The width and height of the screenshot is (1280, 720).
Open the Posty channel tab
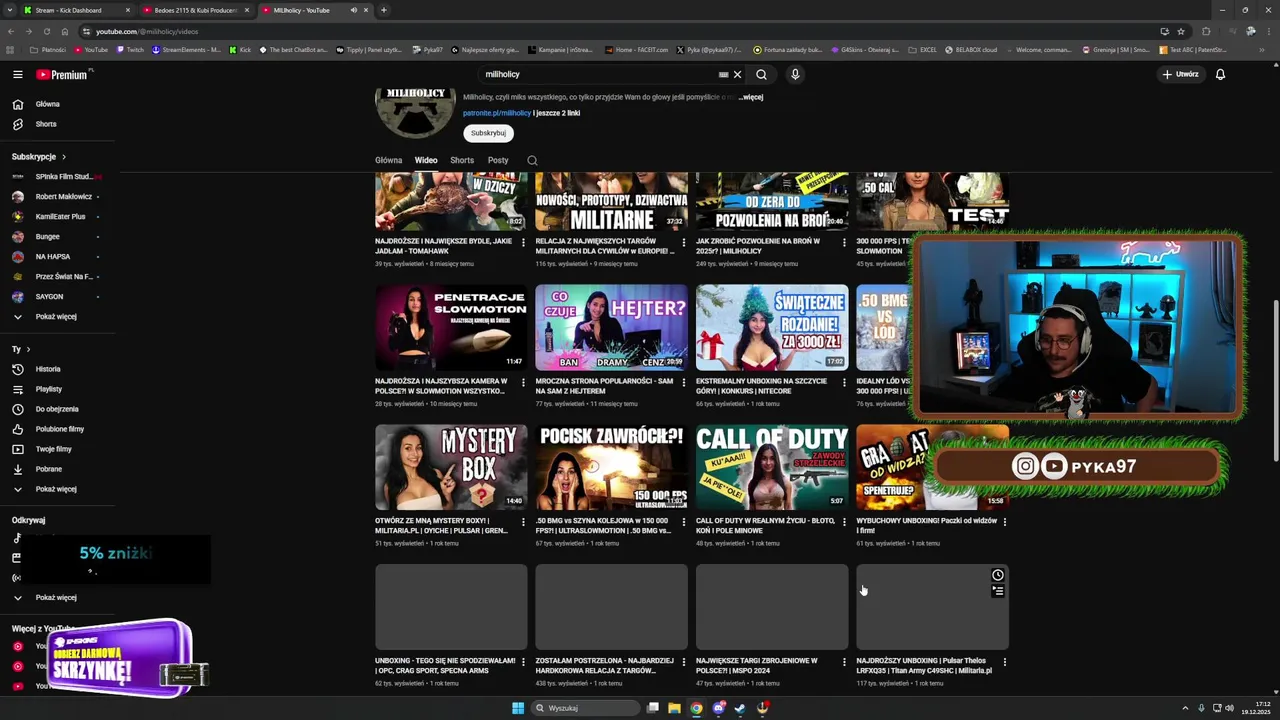point(498,160)
